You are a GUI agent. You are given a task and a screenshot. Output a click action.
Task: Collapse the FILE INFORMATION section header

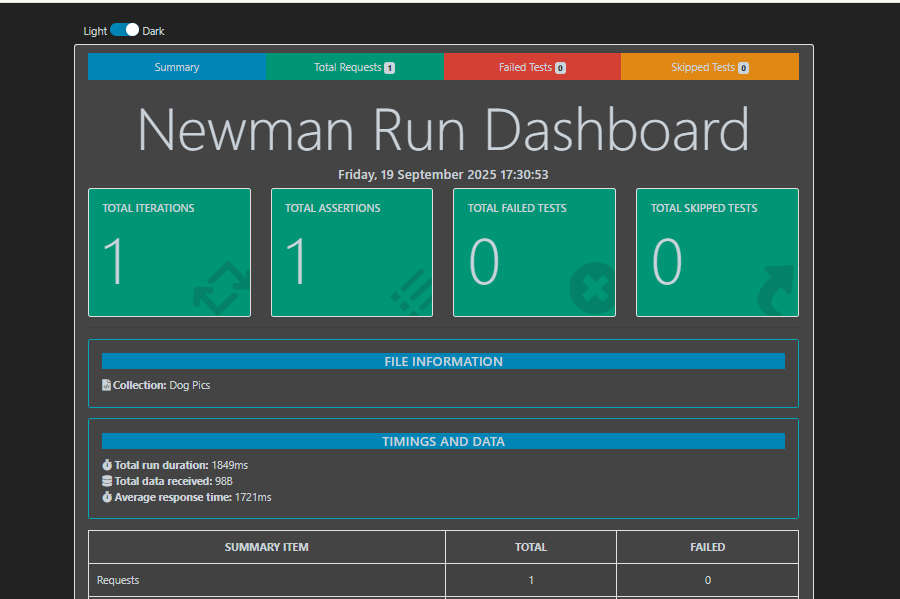(443, 361)
